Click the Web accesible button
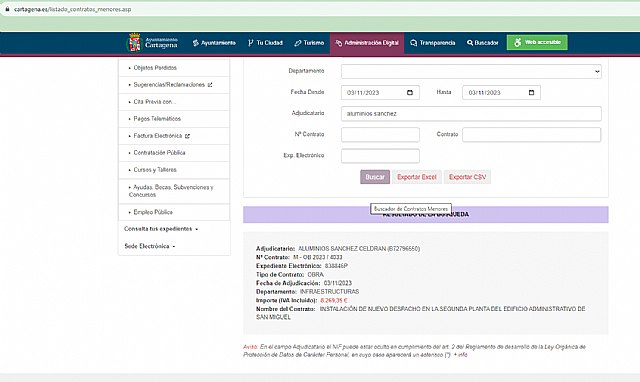The height and width of the screenshot is (382, 640). click(x=537, y=42)
